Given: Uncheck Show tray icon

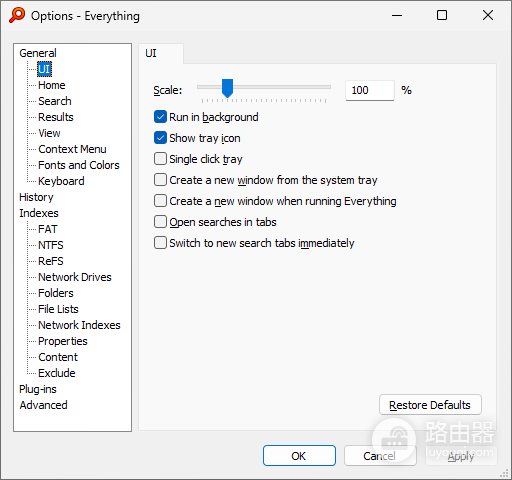Looking at the screenshot, I should [x=160, y=138].
